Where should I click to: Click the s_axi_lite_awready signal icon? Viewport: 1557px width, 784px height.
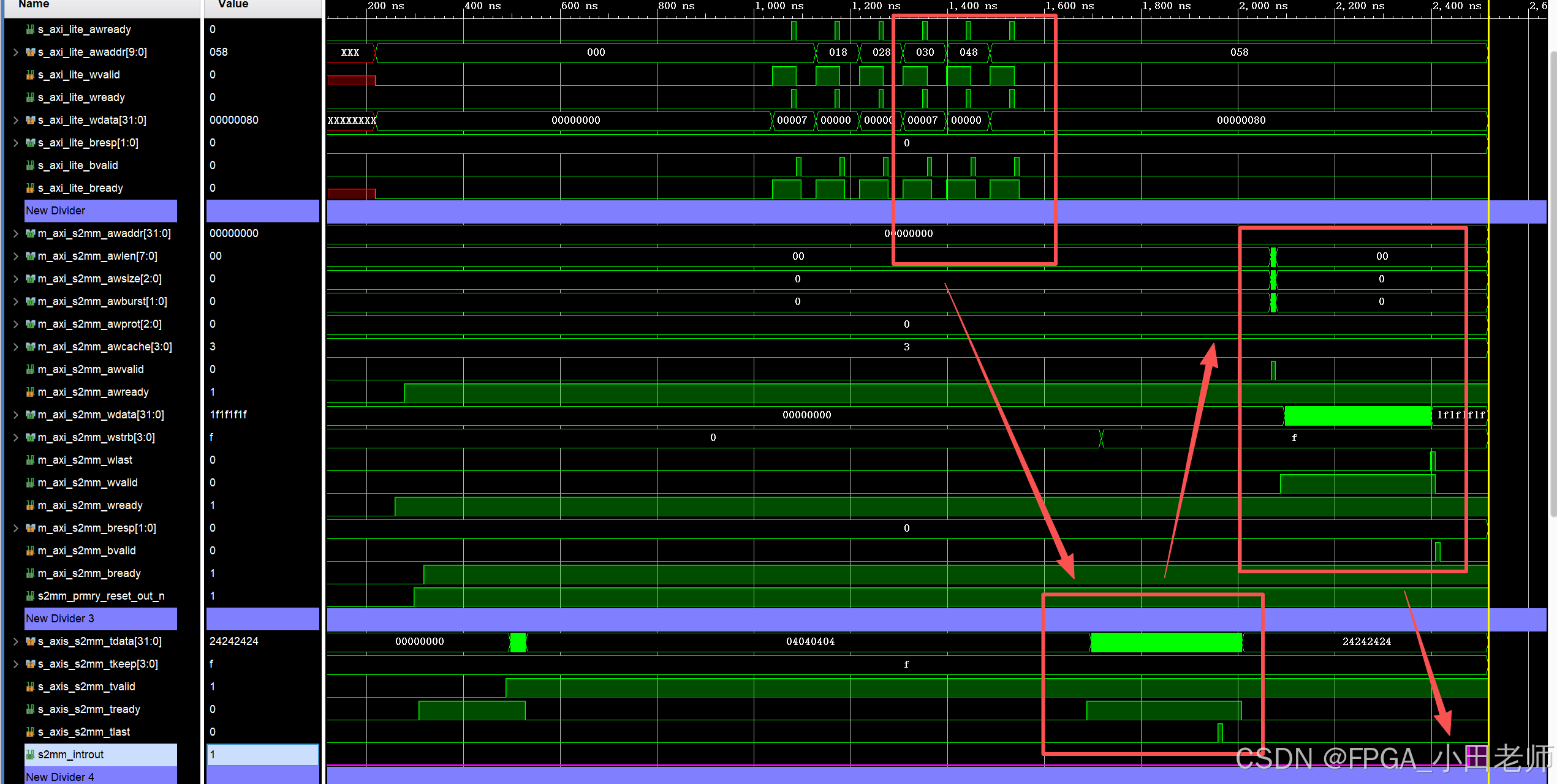coord(30,29)
